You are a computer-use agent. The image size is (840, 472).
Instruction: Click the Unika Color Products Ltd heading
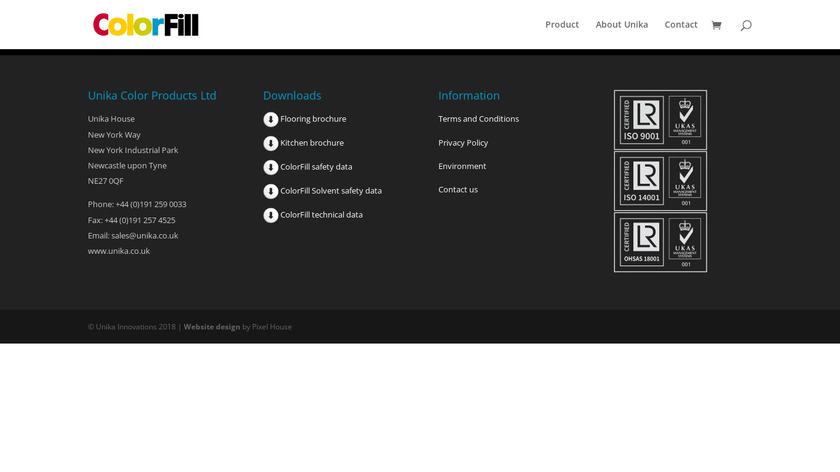pos(152,95)
